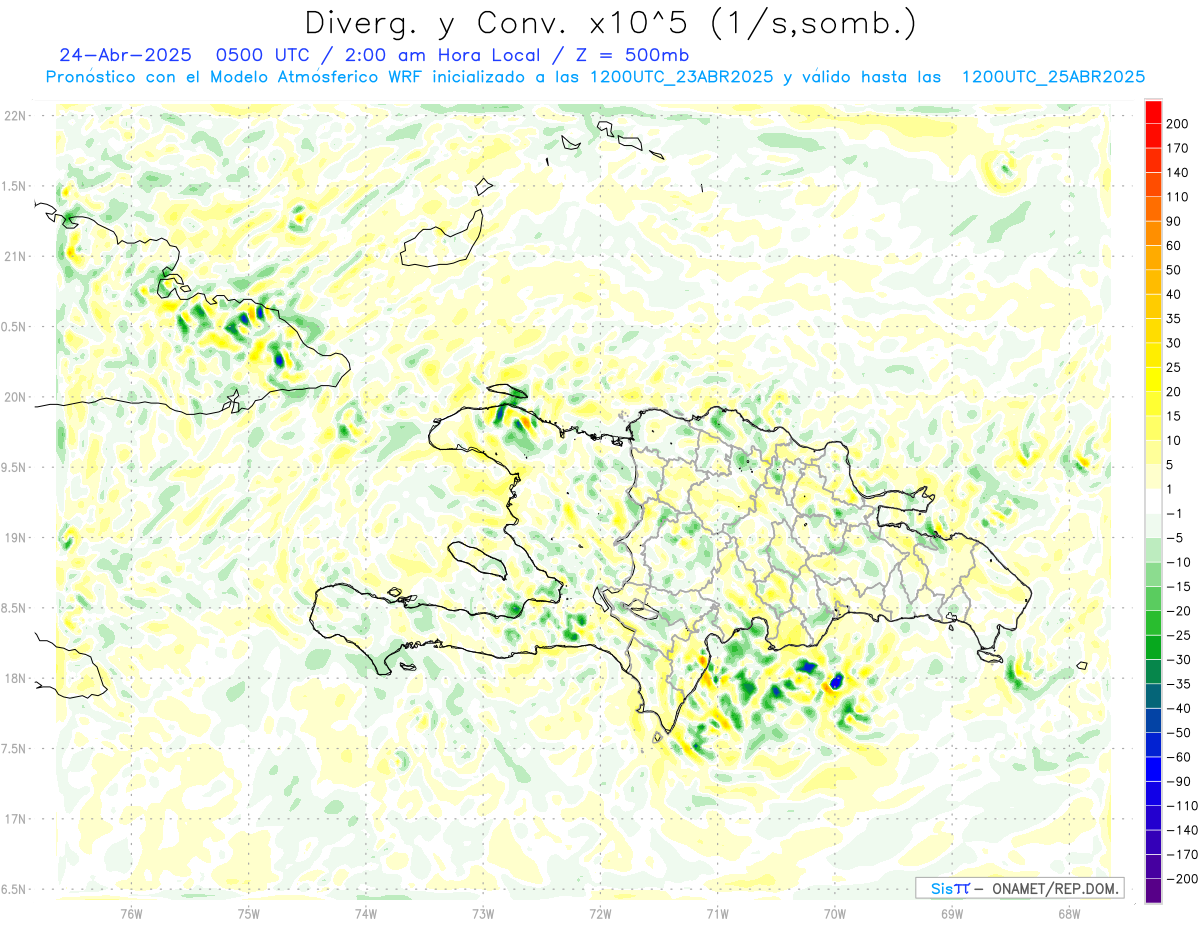Click the '17N' latitude label

click(14, 819)
